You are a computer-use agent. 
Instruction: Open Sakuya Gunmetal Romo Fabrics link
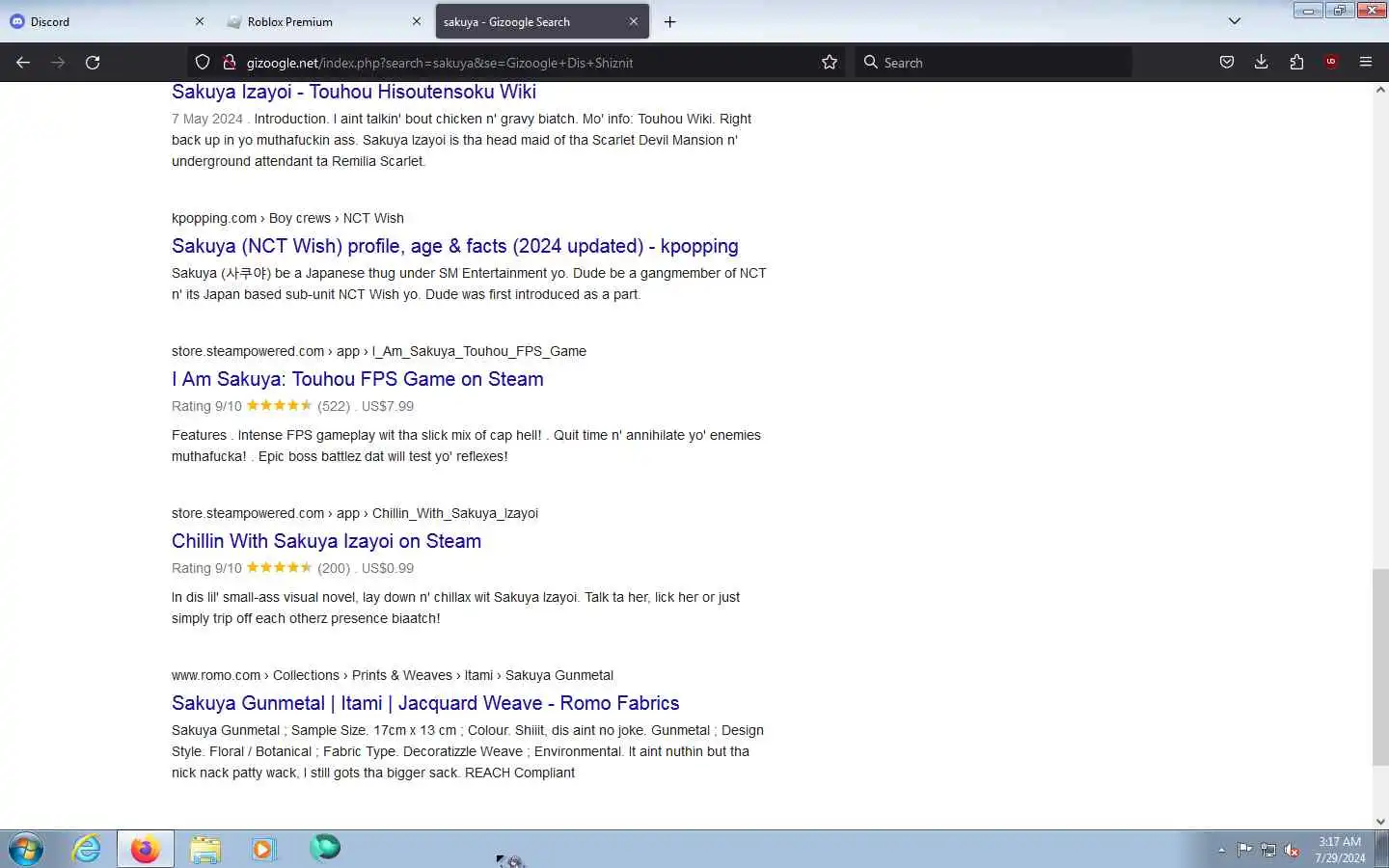425,703
